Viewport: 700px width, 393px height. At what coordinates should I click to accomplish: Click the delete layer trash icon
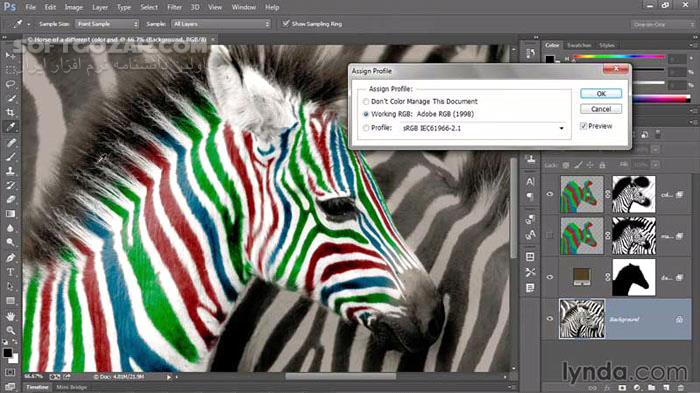point(681,388)
